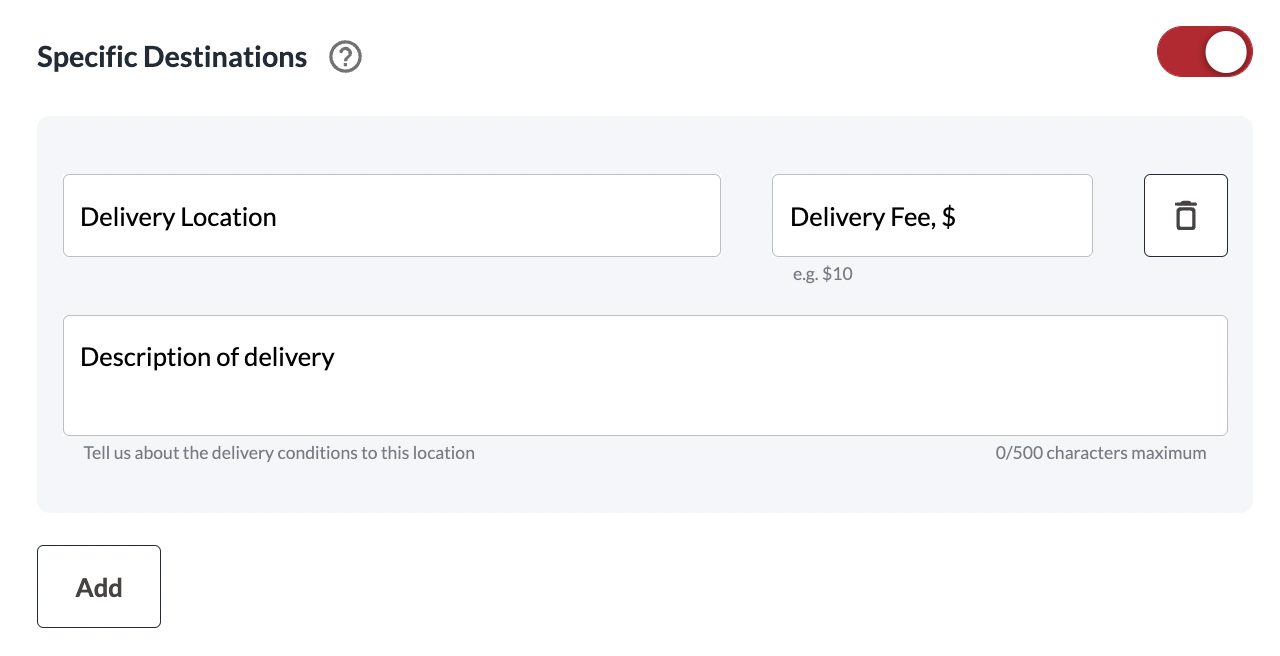Click the white knob of the red toggle
The height and width of the screenshot is (656, 1280).
pyautogui.click(x=1227, y=52)
